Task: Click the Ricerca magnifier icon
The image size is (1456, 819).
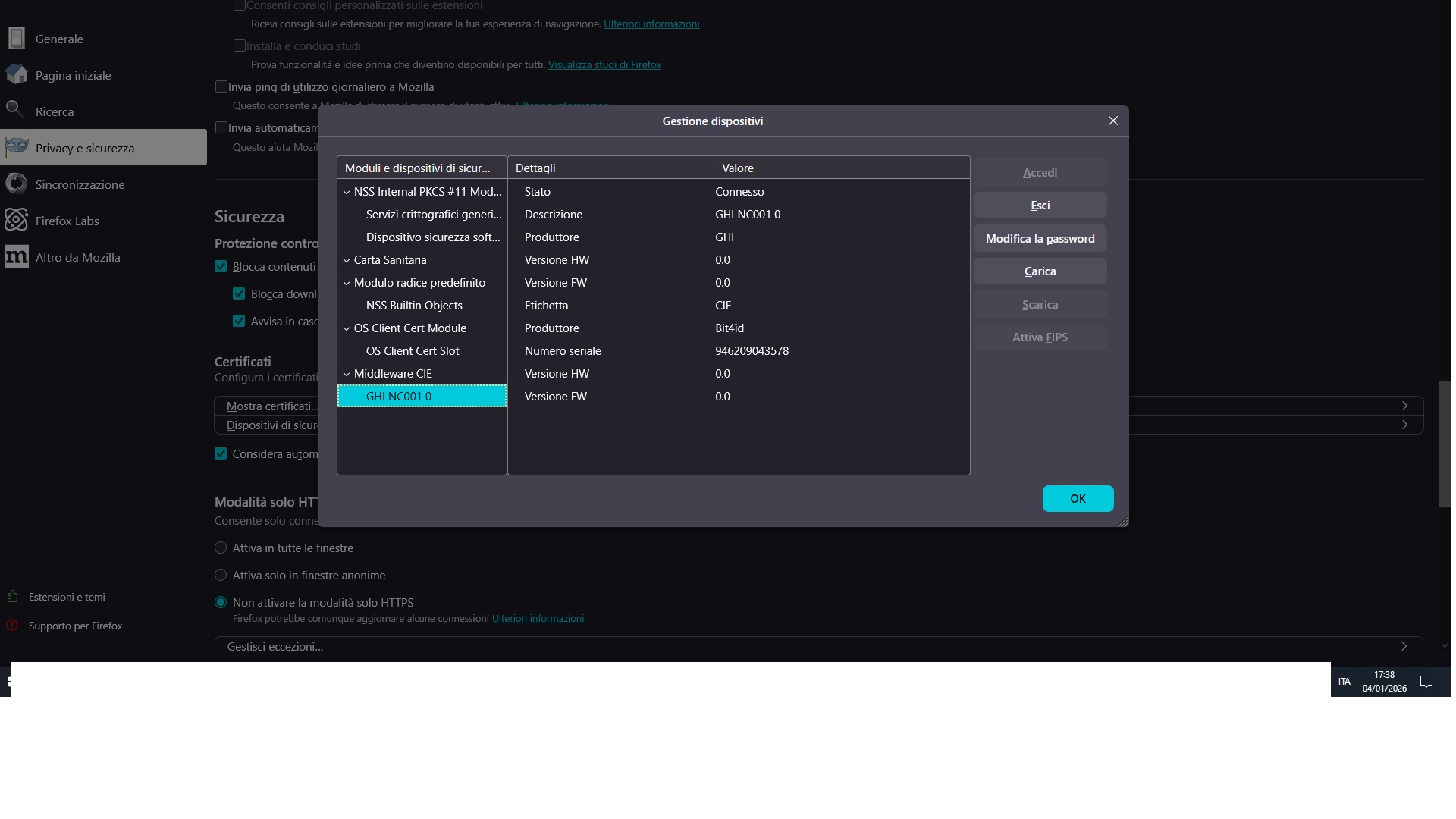Action: pyautogui.click(x=15, y=110)
